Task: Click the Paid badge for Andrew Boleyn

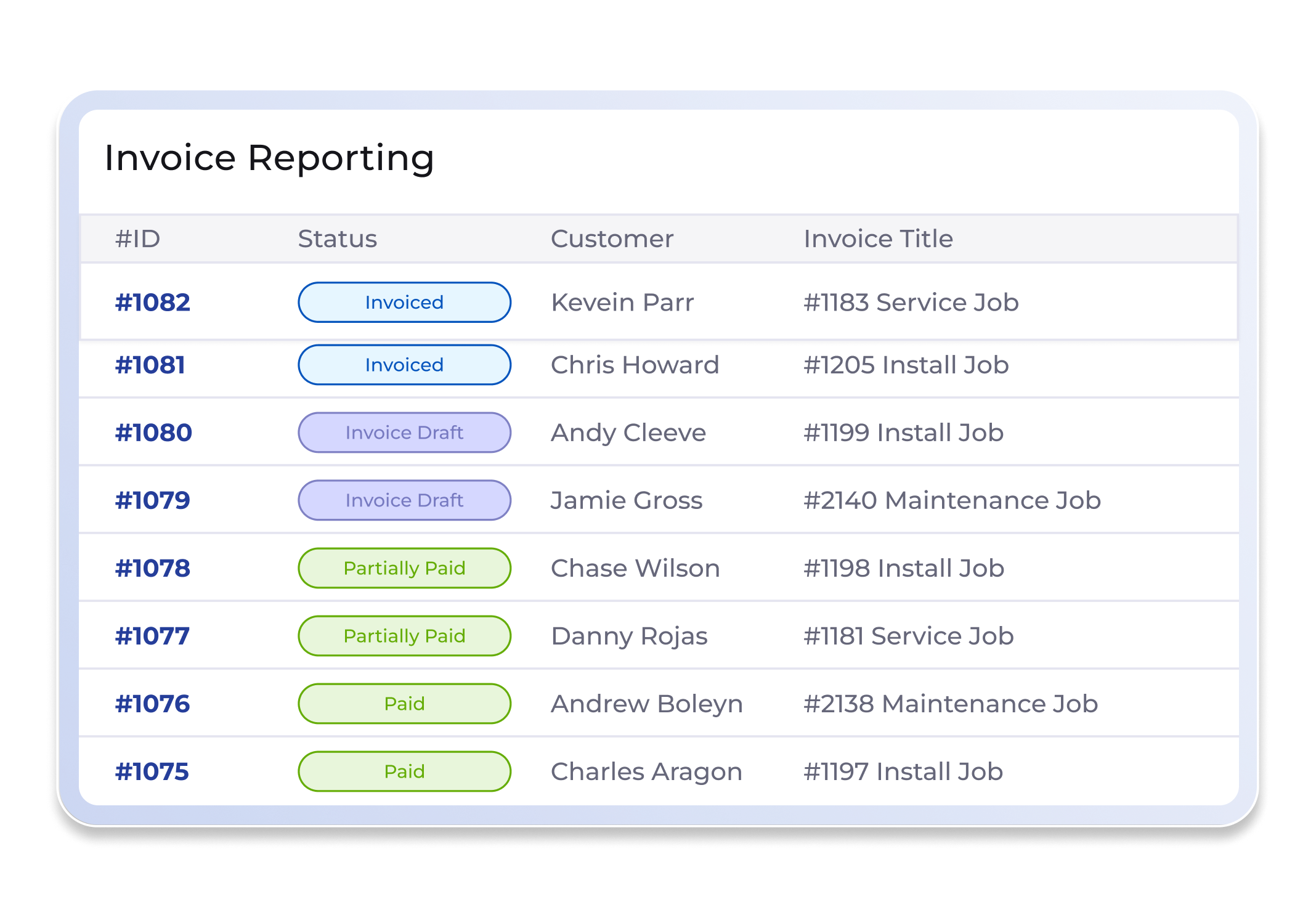Action: (404, 704)
